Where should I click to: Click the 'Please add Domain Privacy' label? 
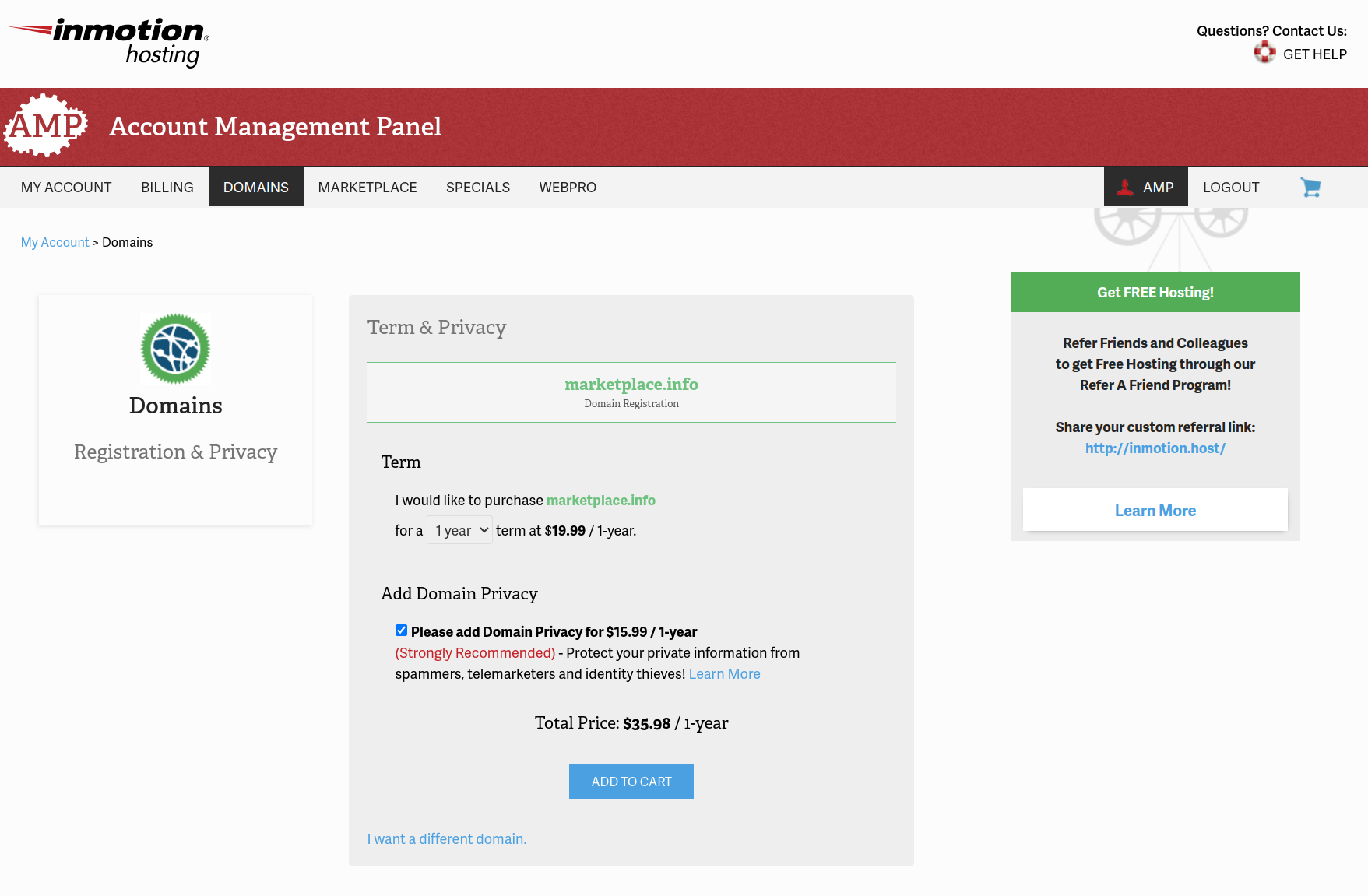coord(554,632)
